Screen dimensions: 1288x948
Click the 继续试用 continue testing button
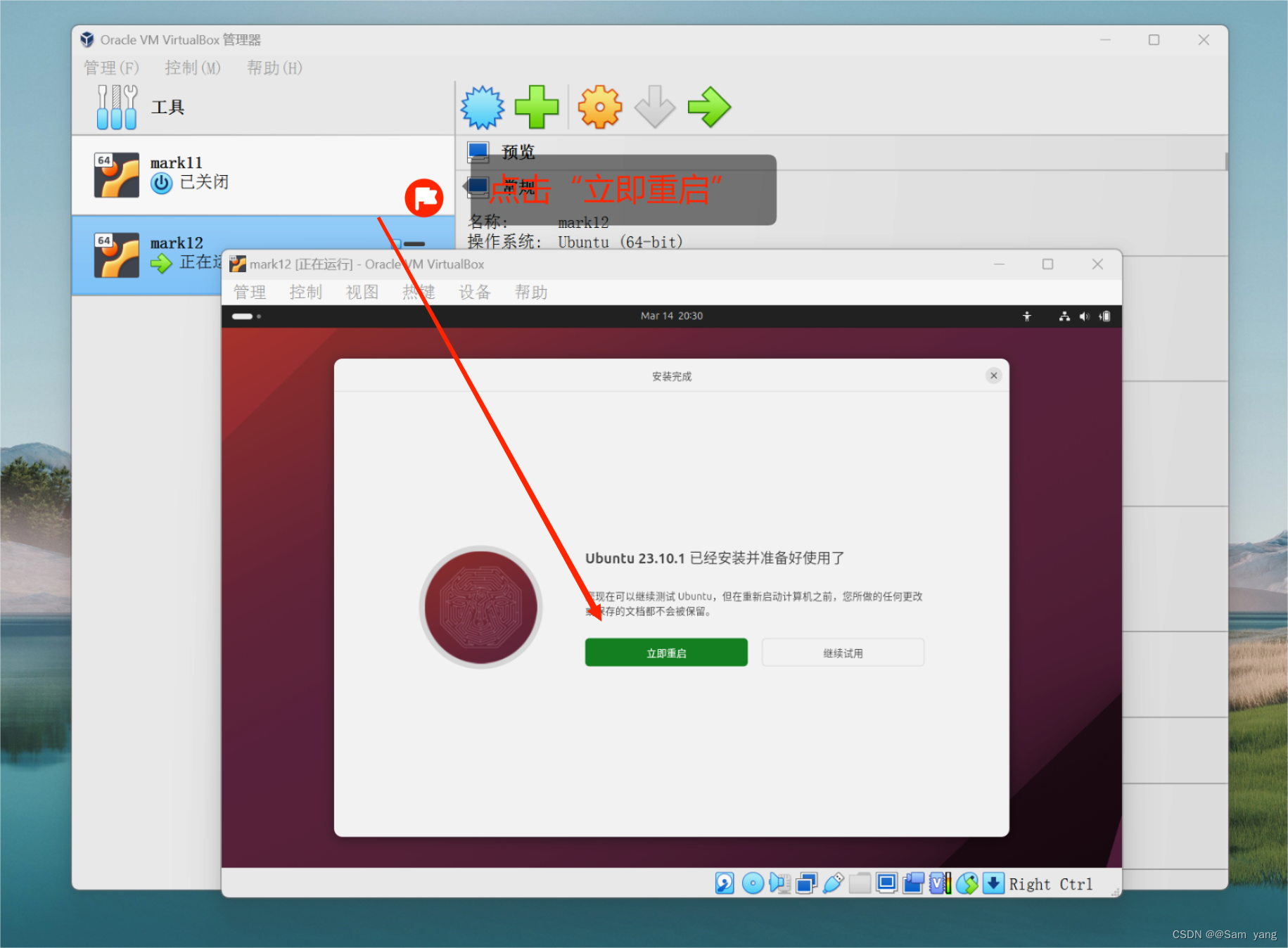[x=843, y=653]
